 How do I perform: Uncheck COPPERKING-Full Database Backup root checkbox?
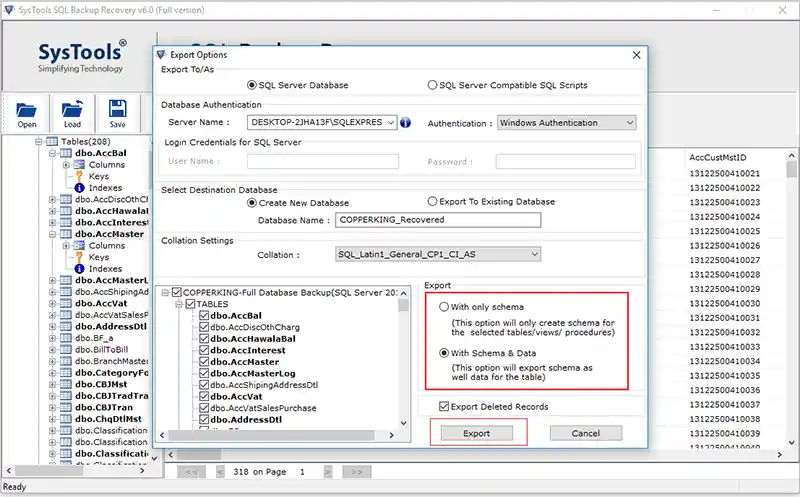(177, 292)
